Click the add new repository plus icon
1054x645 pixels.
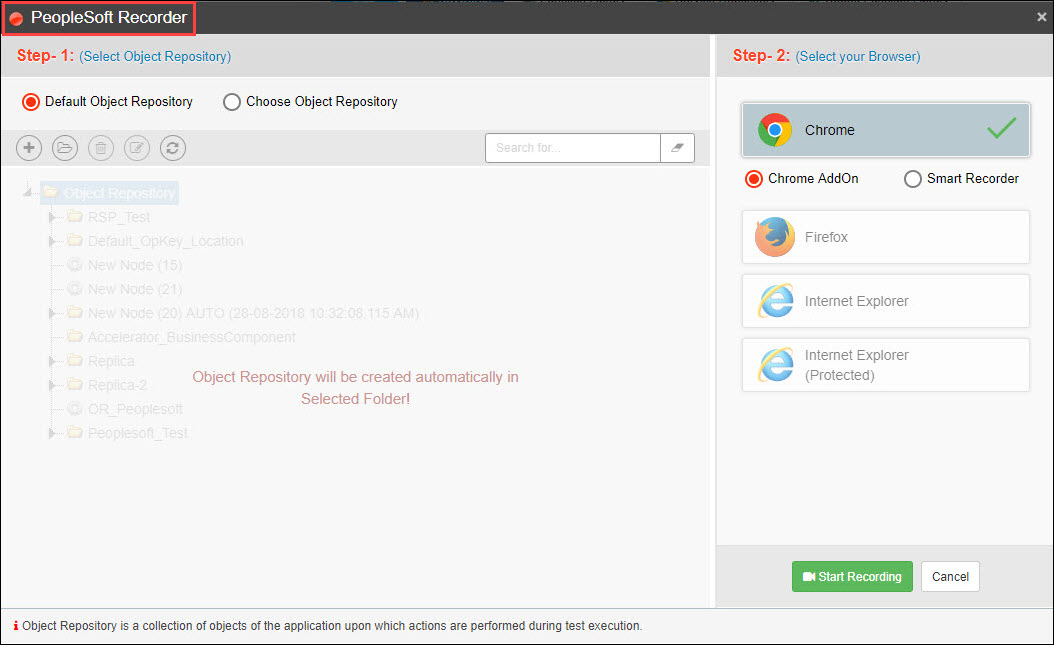29,148
